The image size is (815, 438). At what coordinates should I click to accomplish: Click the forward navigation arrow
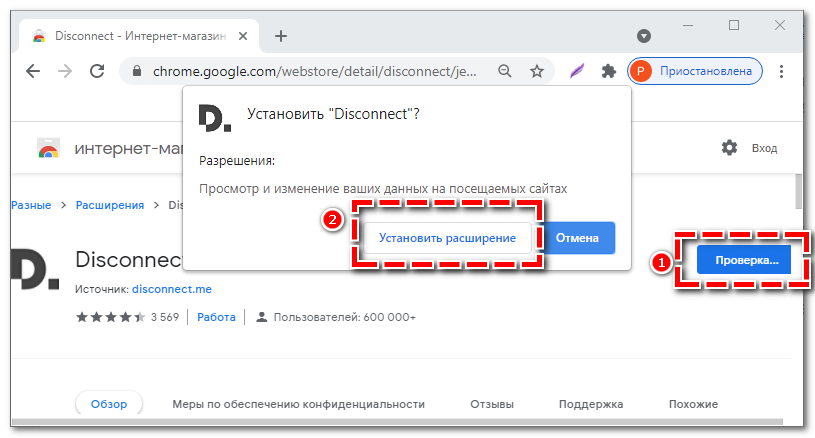[x=65, y=71]
